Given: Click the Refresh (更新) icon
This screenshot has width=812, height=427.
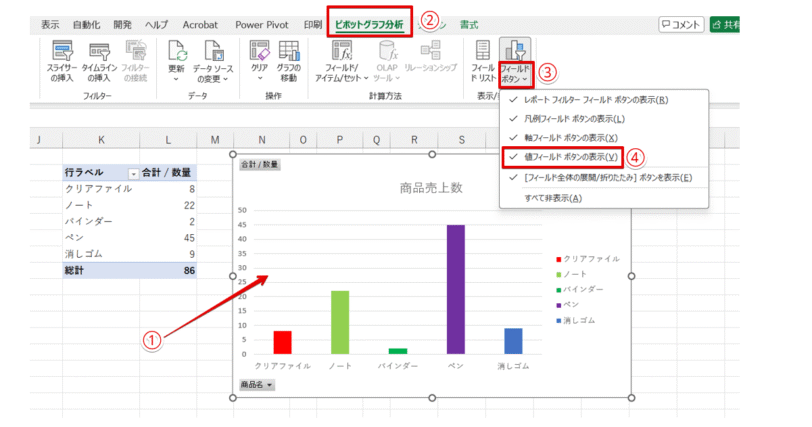Looking at the screenshot, I should pos(176,52).
